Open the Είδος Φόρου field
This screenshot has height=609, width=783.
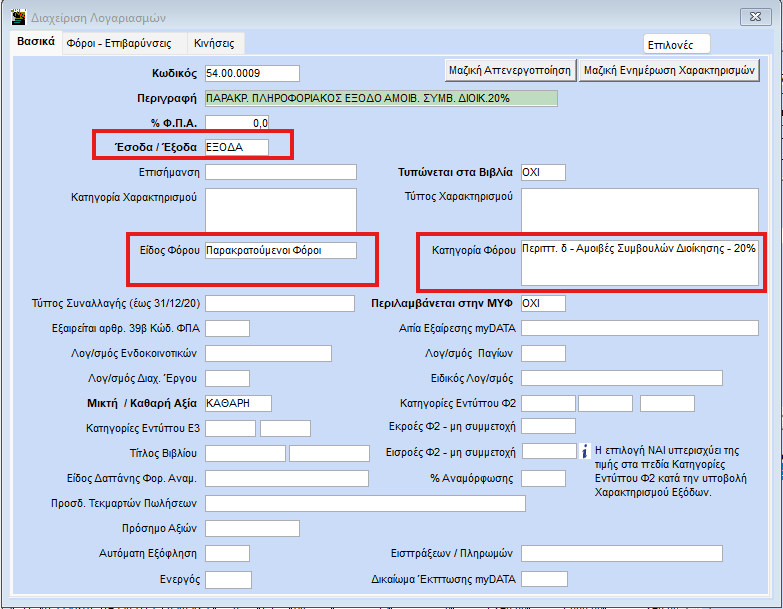coord(280,251)
